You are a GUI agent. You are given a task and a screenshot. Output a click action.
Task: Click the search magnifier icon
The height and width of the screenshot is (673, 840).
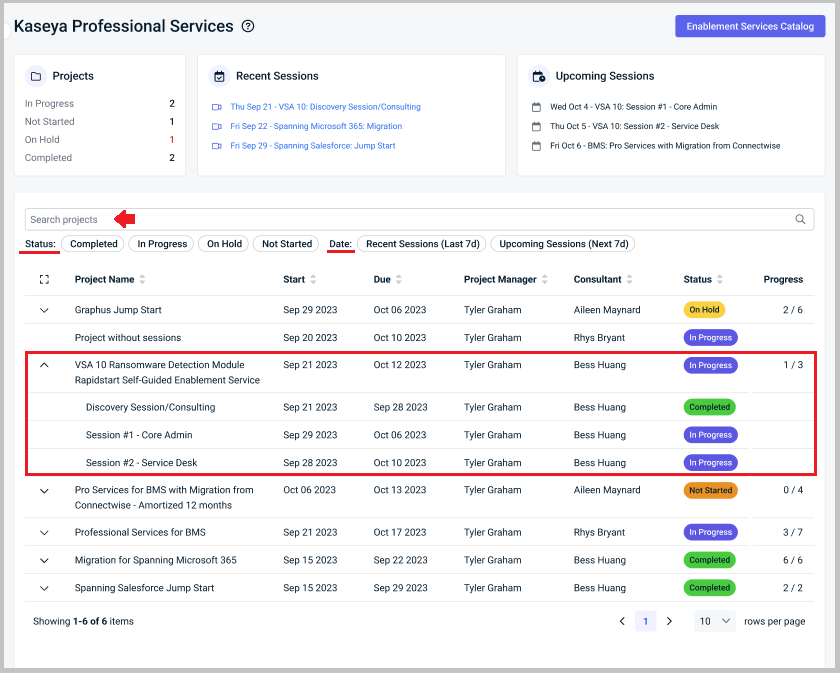coord(800,220)
